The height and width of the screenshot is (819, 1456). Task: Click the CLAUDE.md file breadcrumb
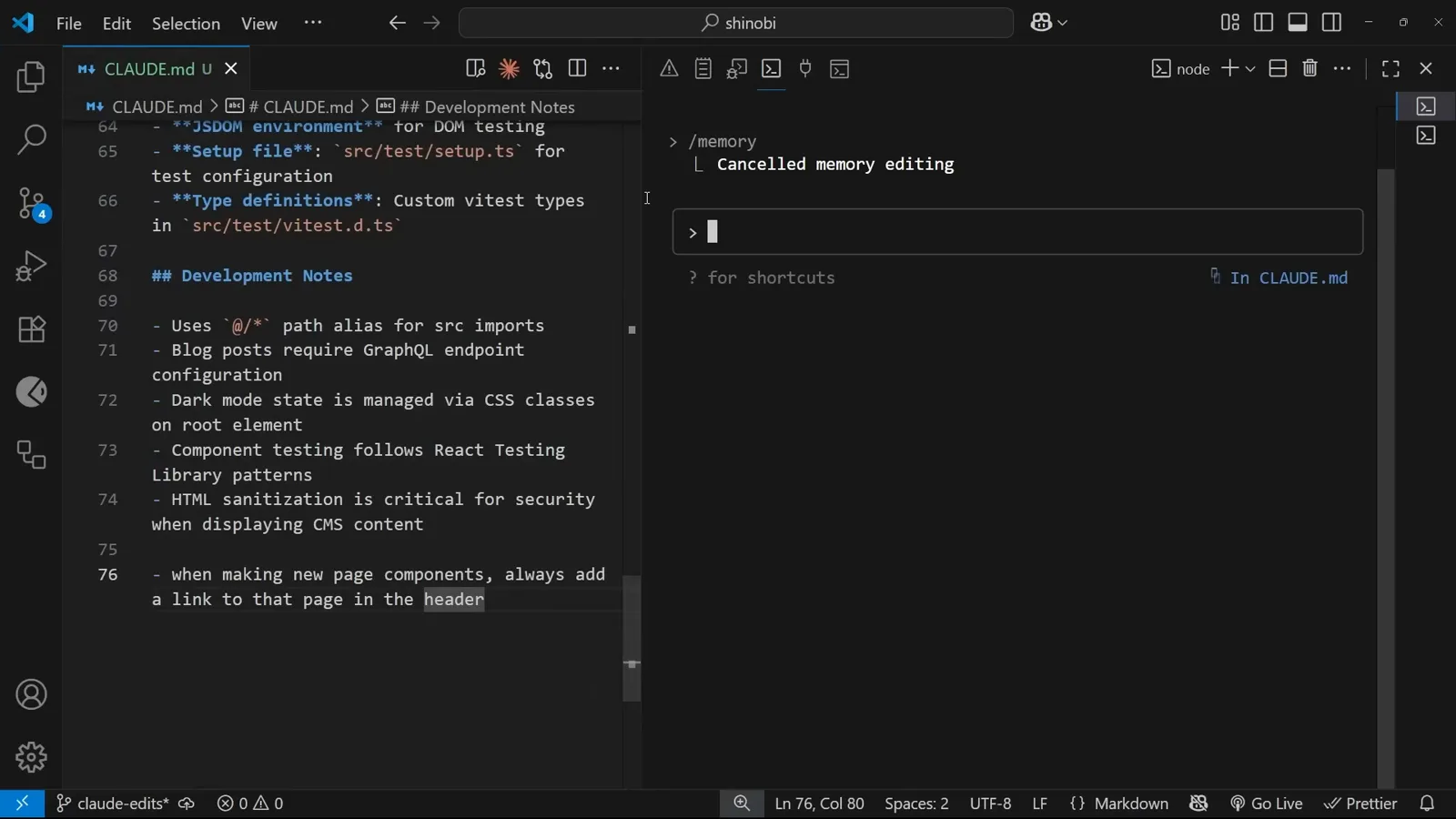tap(144, 106)
